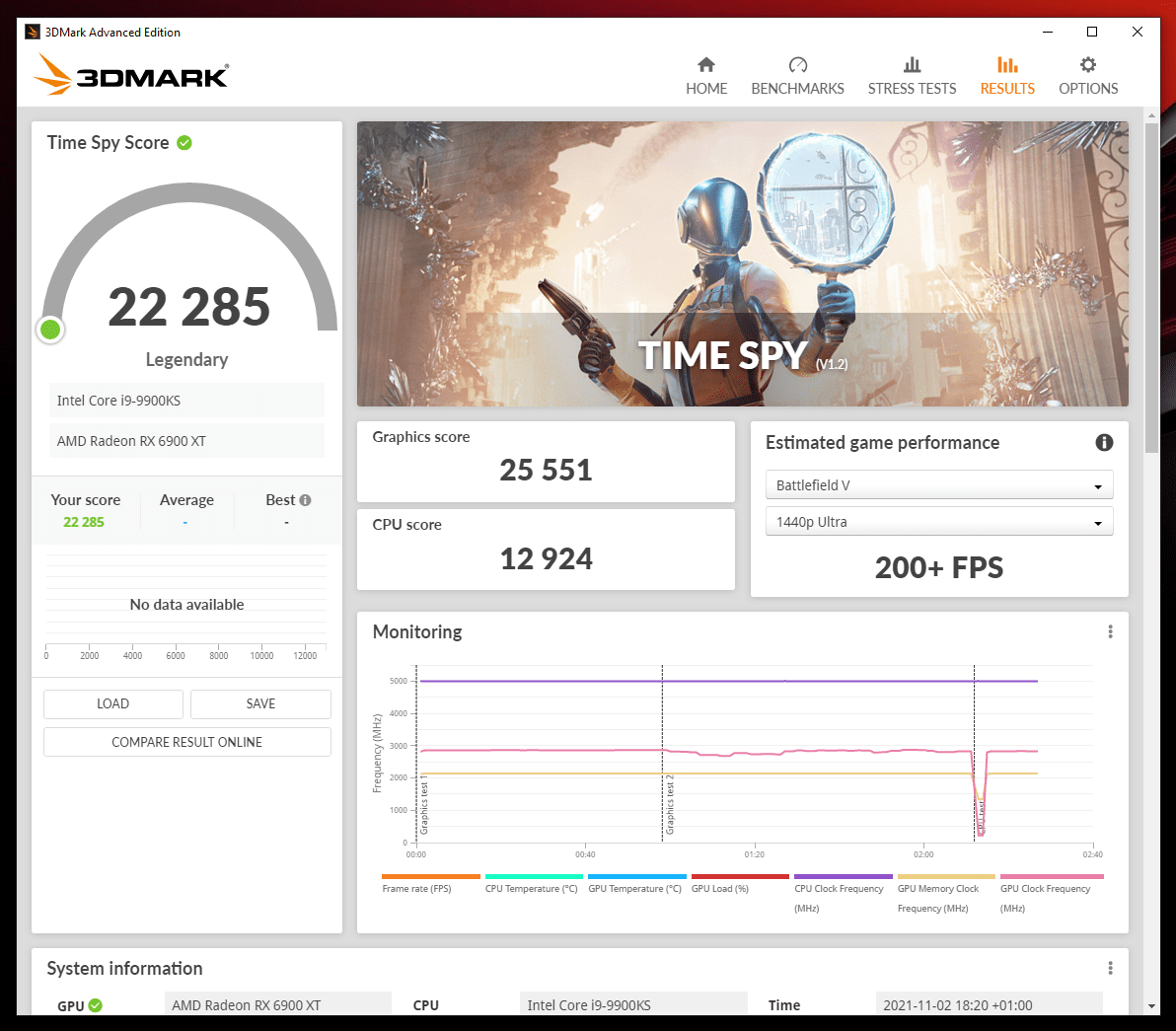This screenshot has width=1176, height=1031.
Task: Open the System information options menu
Action: tap(1110, 968)
